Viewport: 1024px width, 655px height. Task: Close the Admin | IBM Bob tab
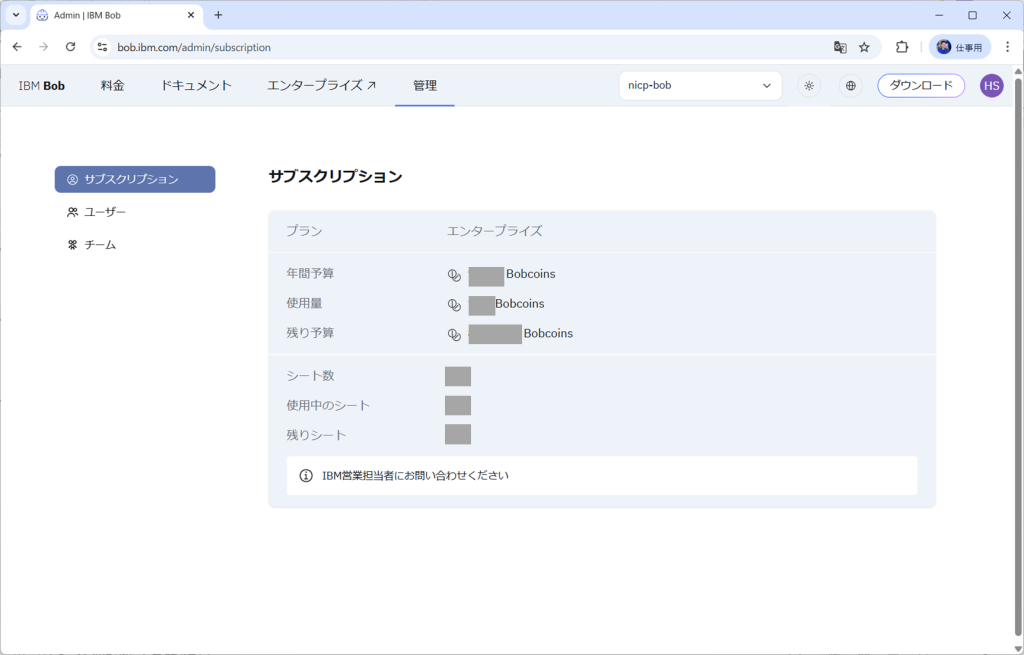tap(191, 15)
